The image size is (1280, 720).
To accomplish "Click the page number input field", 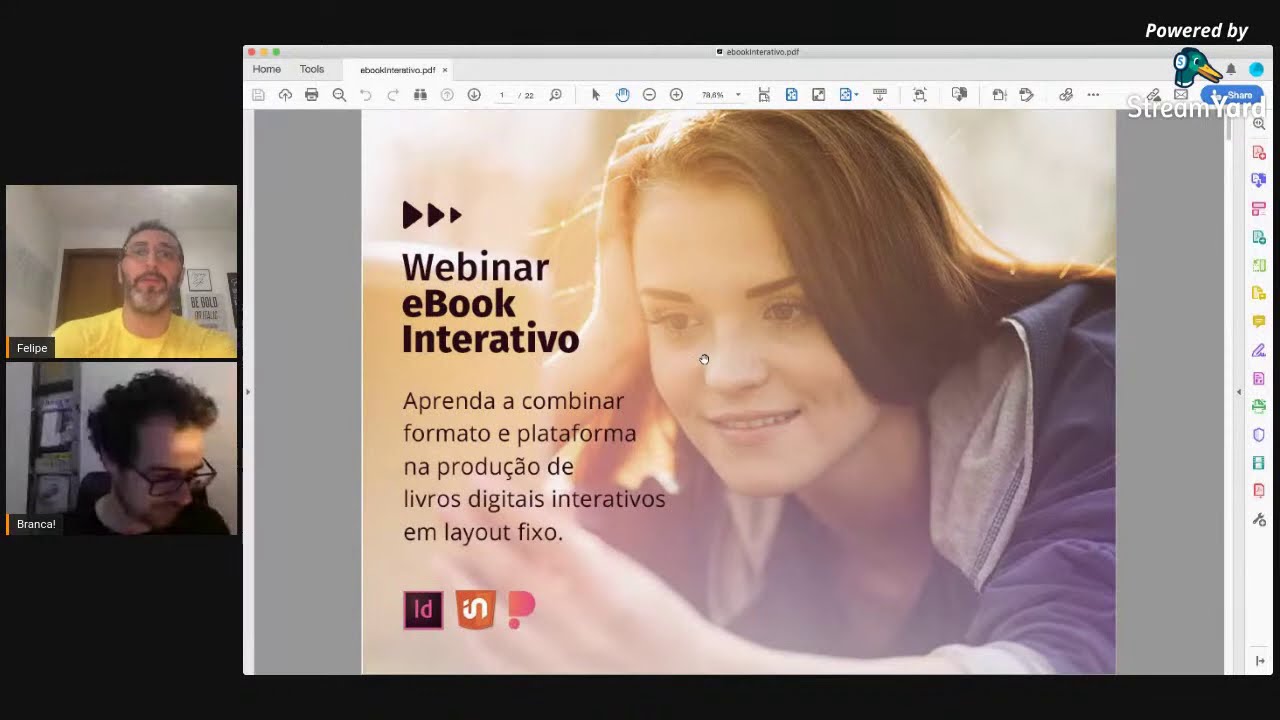I will pos(502,95).
